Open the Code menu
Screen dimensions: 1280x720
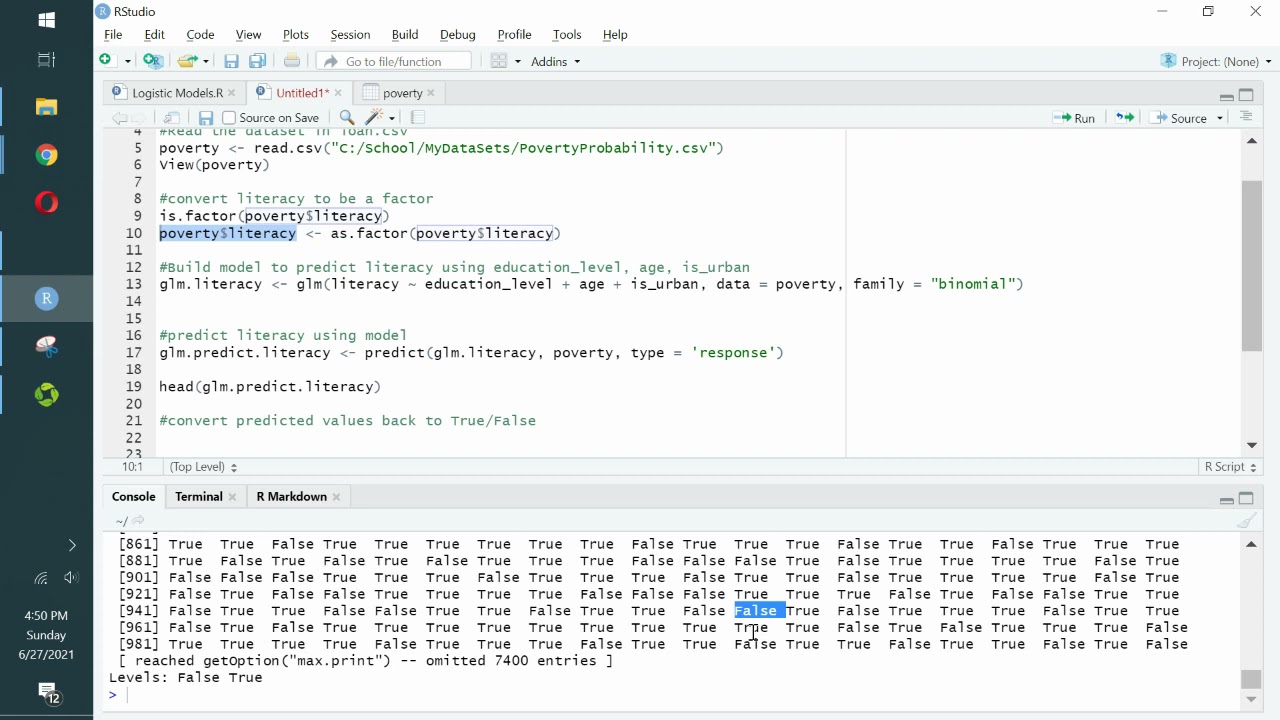(x=200, y=34)
